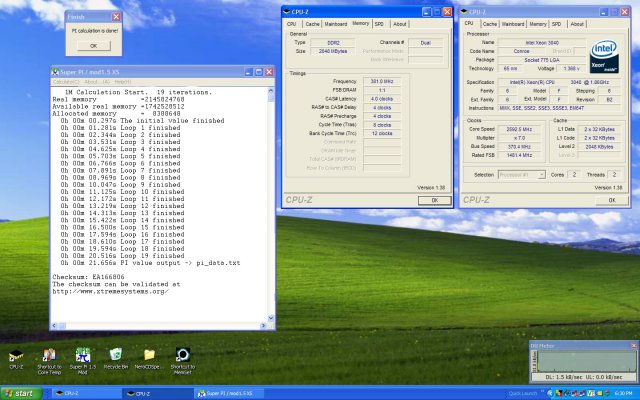The image size is (640, 400).
Task: Open the NeroCDSpe folder desktop icon
Action: point(149,355)
